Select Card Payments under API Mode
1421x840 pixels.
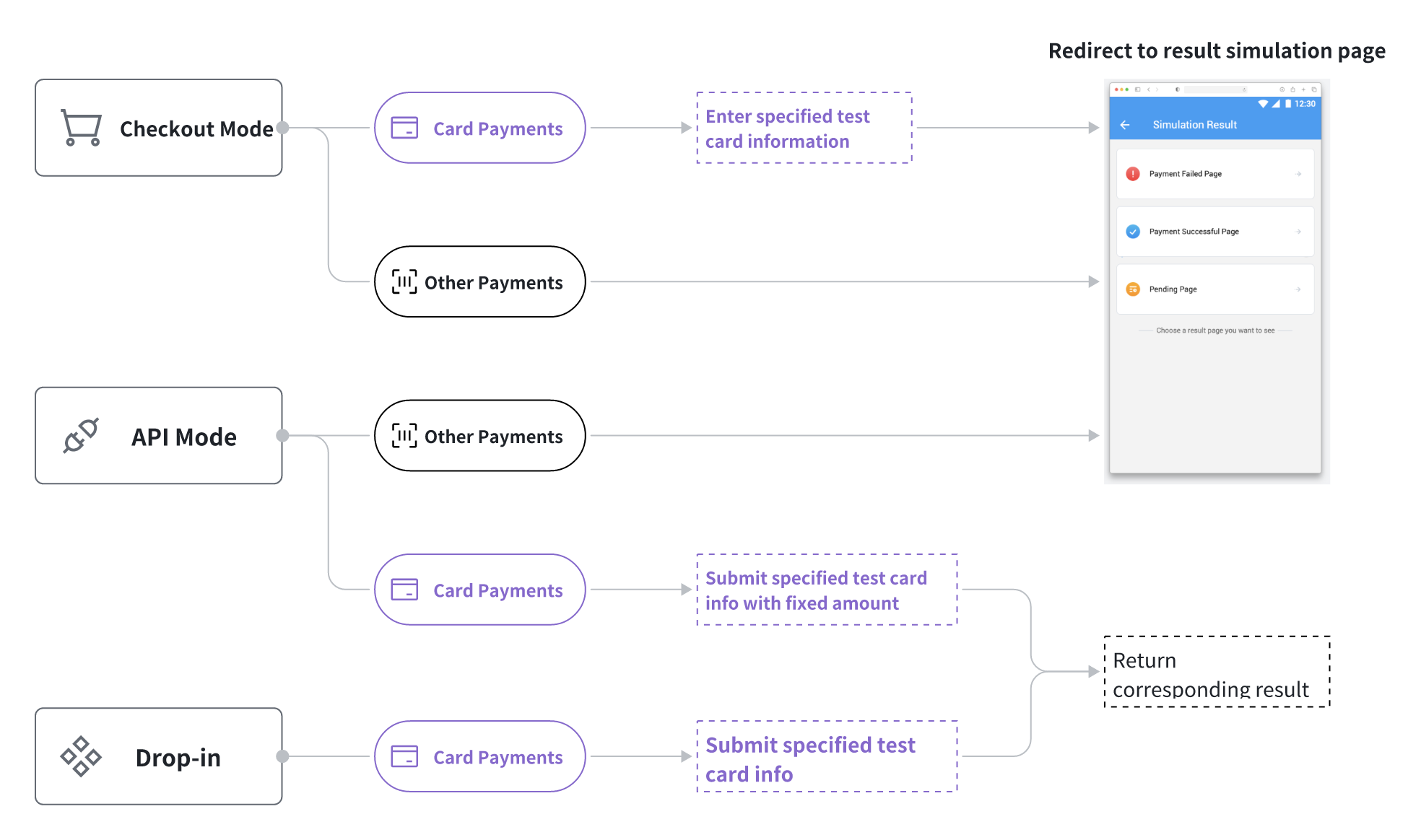[x=479, y=590]
